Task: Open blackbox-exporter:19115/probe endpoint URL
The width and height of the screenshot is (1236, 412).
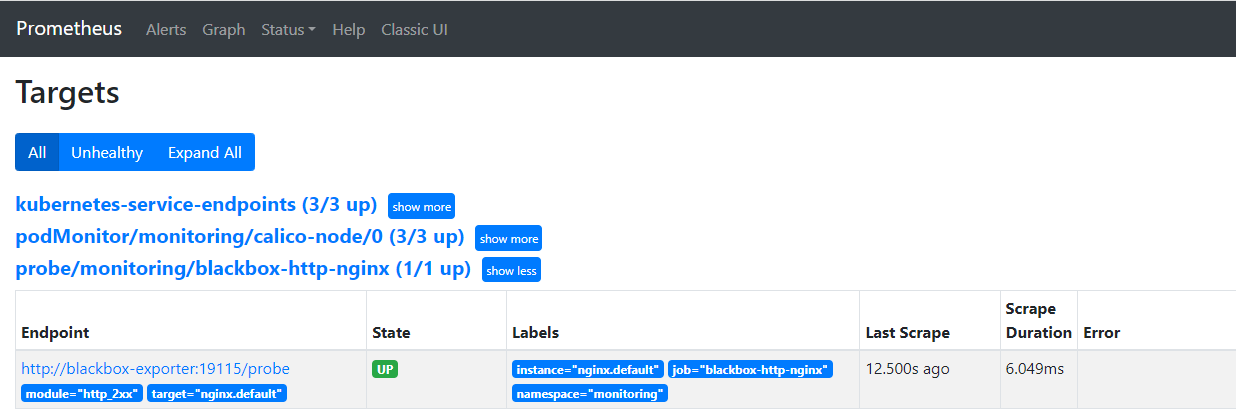Action: point(155,369)
